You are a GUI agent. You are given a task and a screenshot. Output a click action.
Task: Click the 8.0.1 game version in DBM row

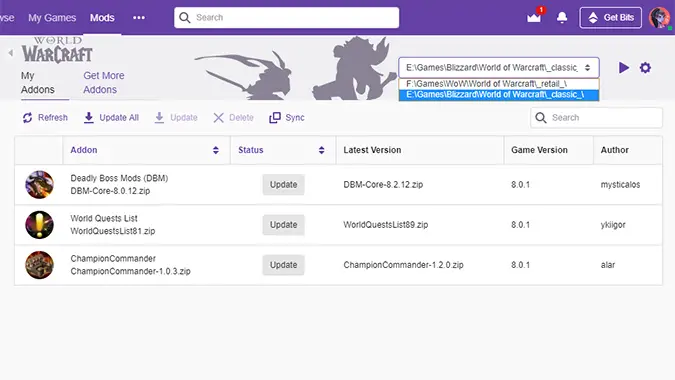(520, 185)
